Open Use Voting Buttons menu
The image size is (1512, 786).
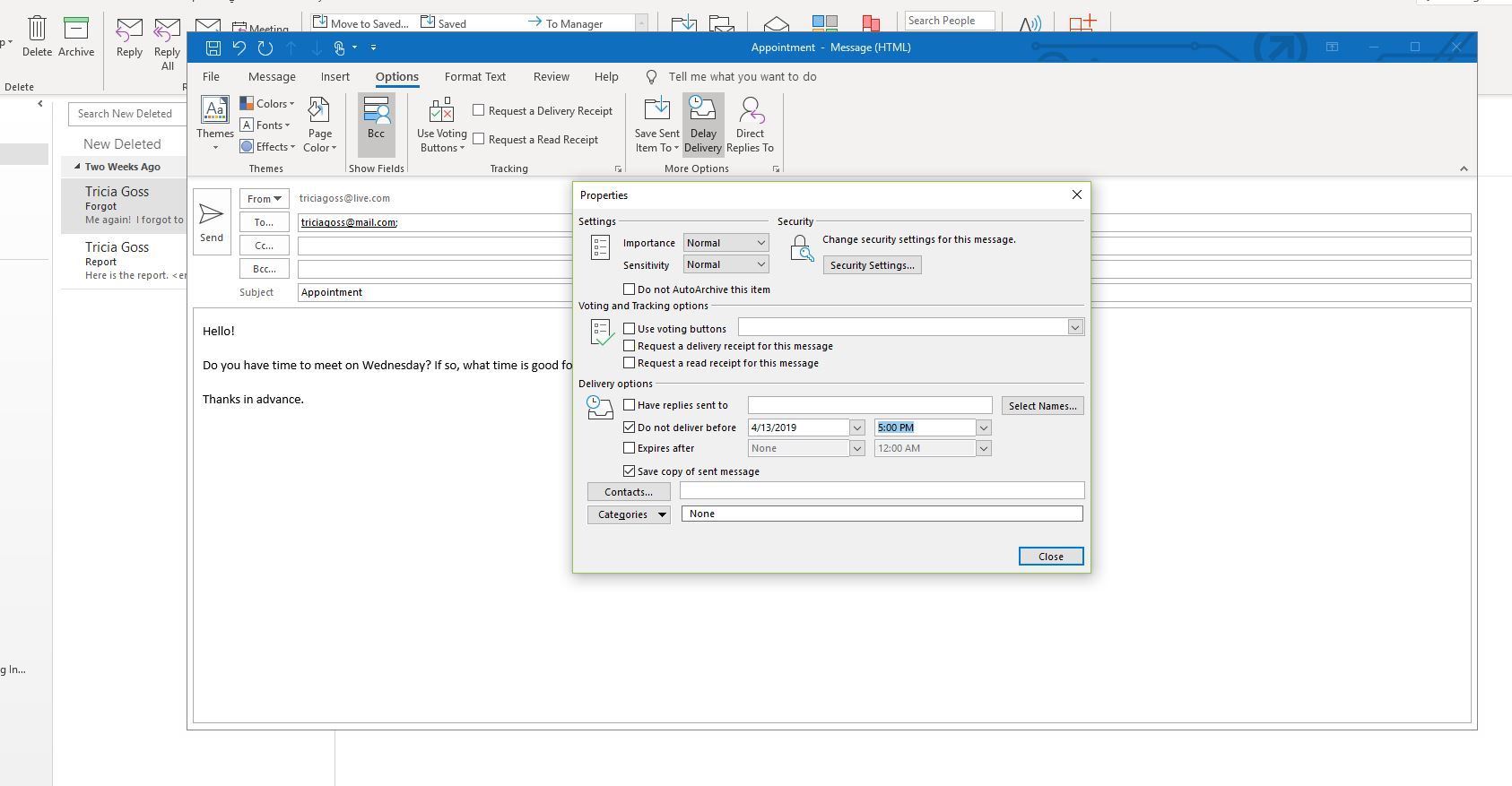tap(442, 124)
